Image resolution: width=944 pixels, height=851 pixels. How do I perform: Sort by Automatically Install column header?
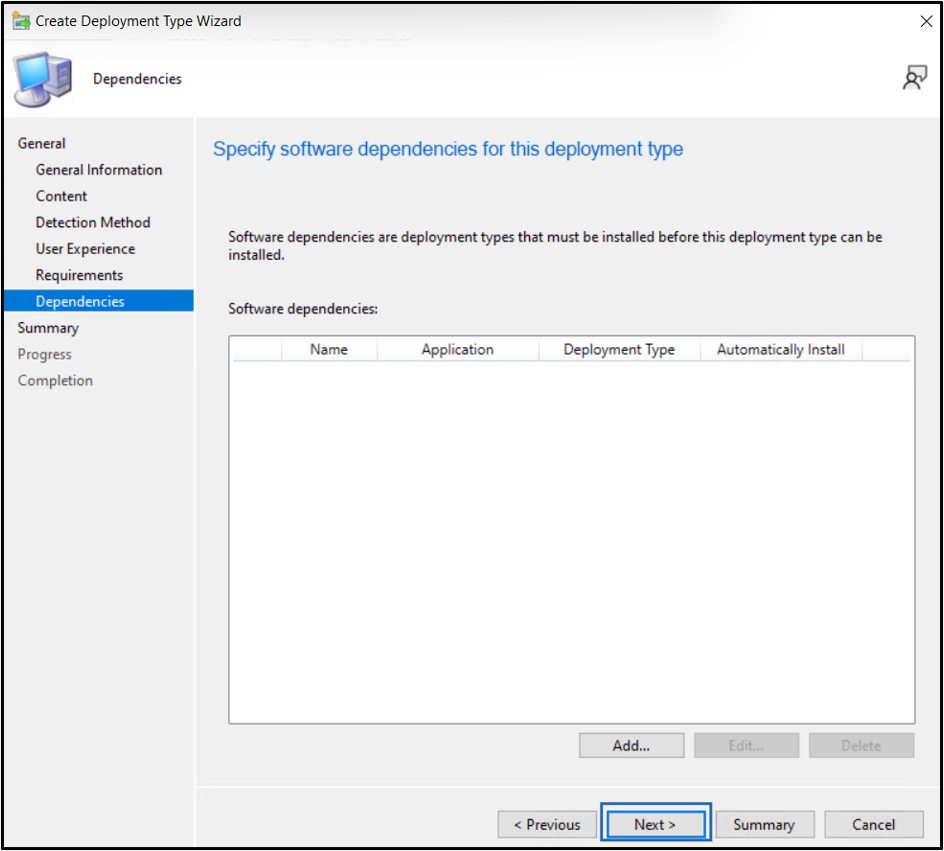point(781,350)
